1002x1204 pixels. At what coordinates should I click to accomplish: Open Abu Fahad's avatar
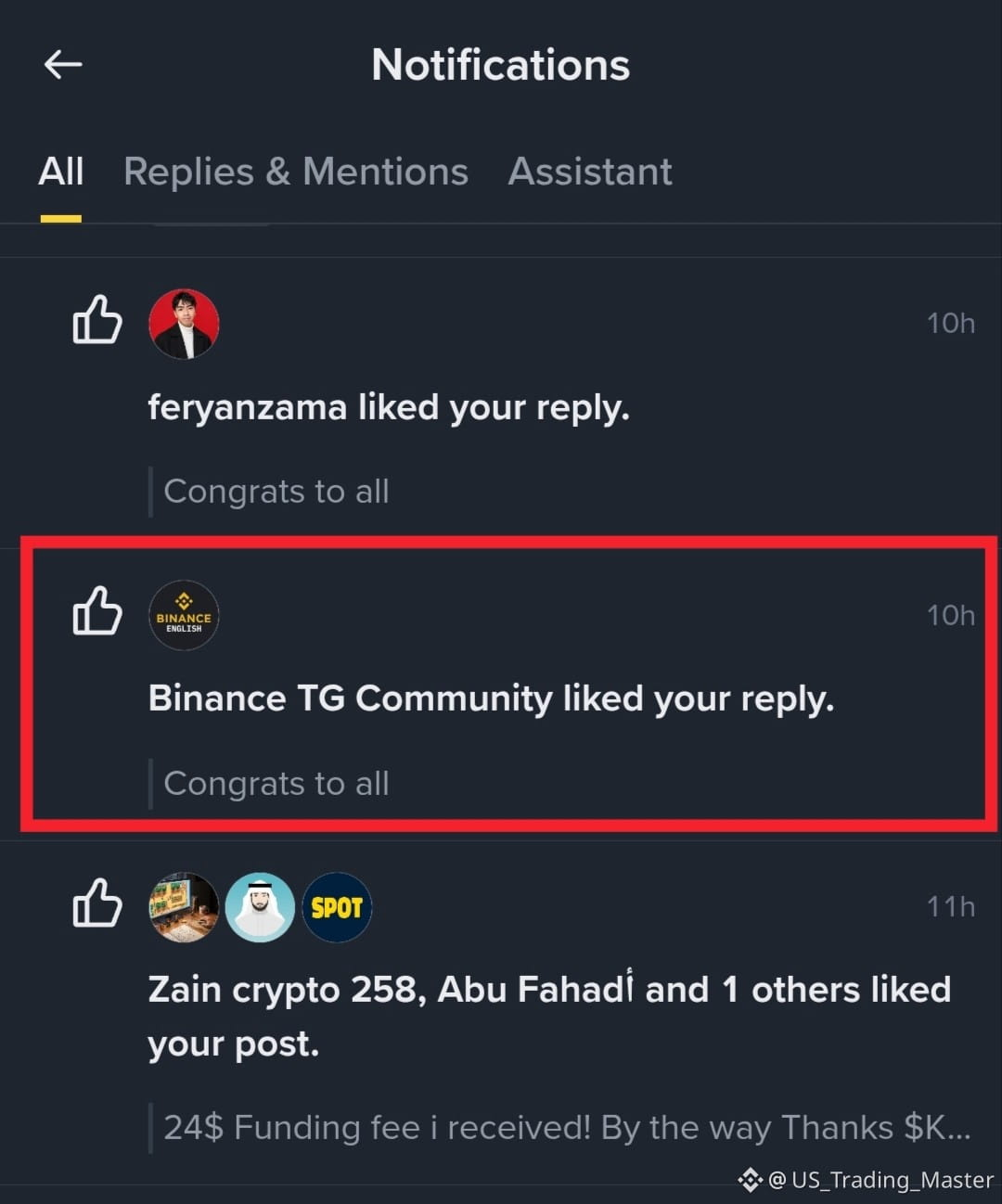coord(260,907)
